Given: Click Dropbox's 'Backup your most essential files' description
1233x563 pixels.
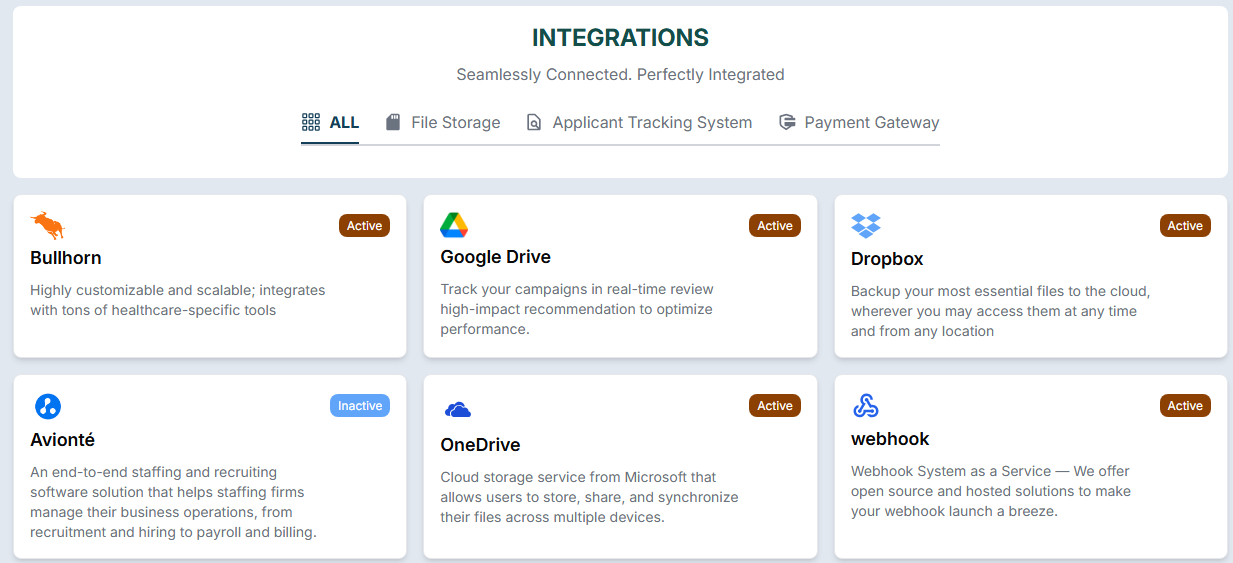Looking at the screenshot, I should pyautogui.click(x=1000, y=311).
